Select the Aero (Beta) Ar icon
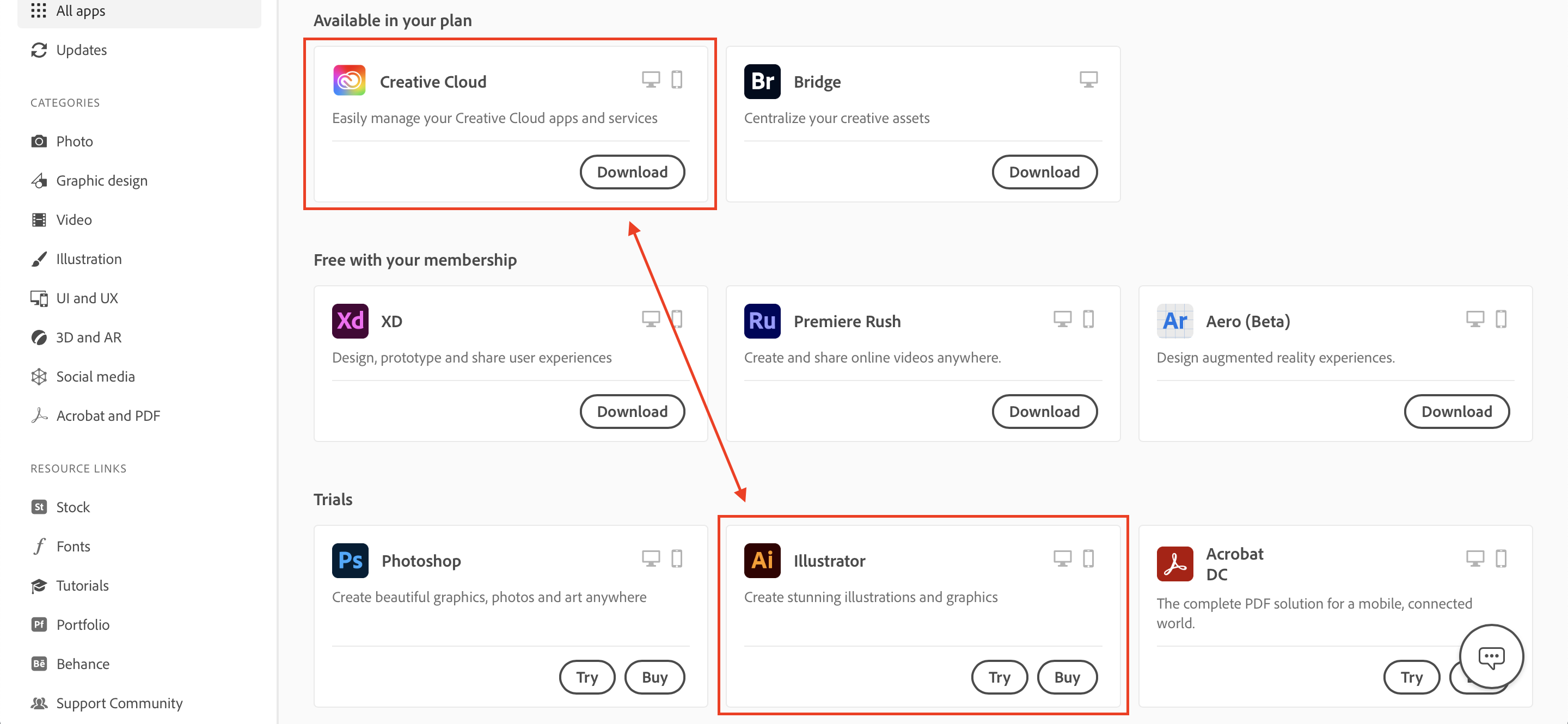This screenshot has height=724, width=1568. [1174, 321]
